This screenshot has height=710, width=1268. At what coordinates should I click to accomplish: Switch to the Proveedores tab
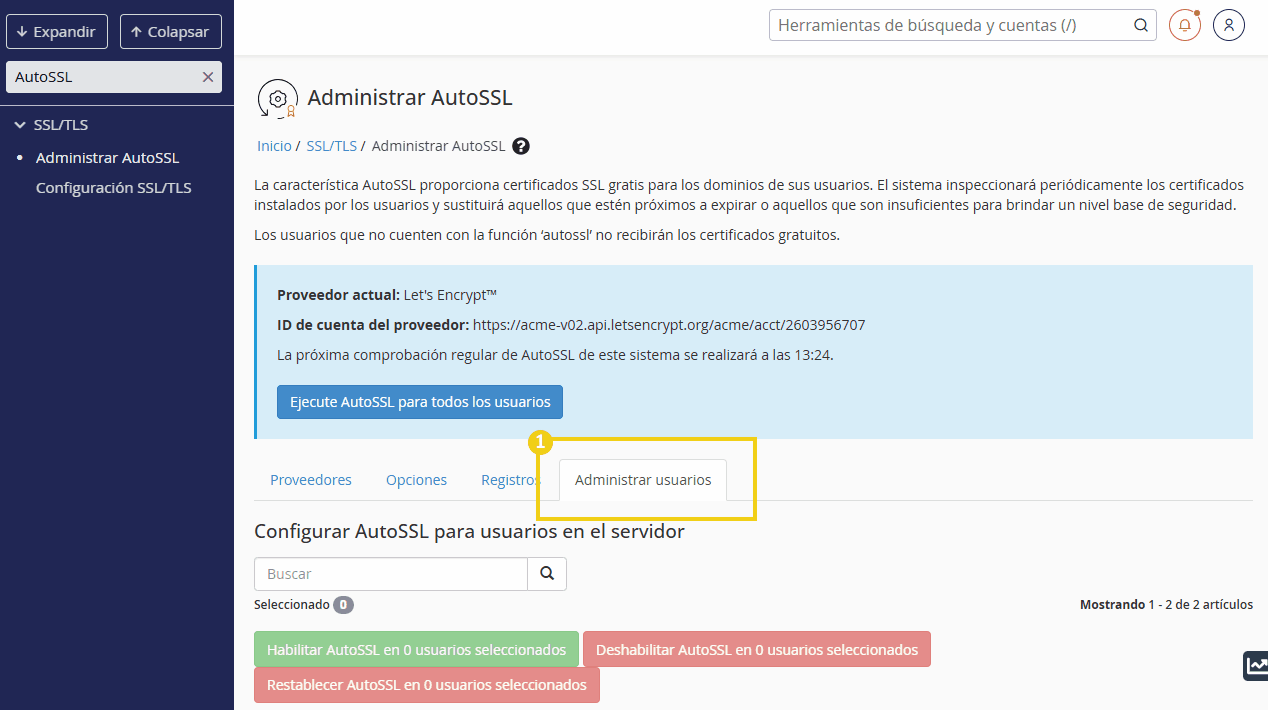[x=311, y=480]
